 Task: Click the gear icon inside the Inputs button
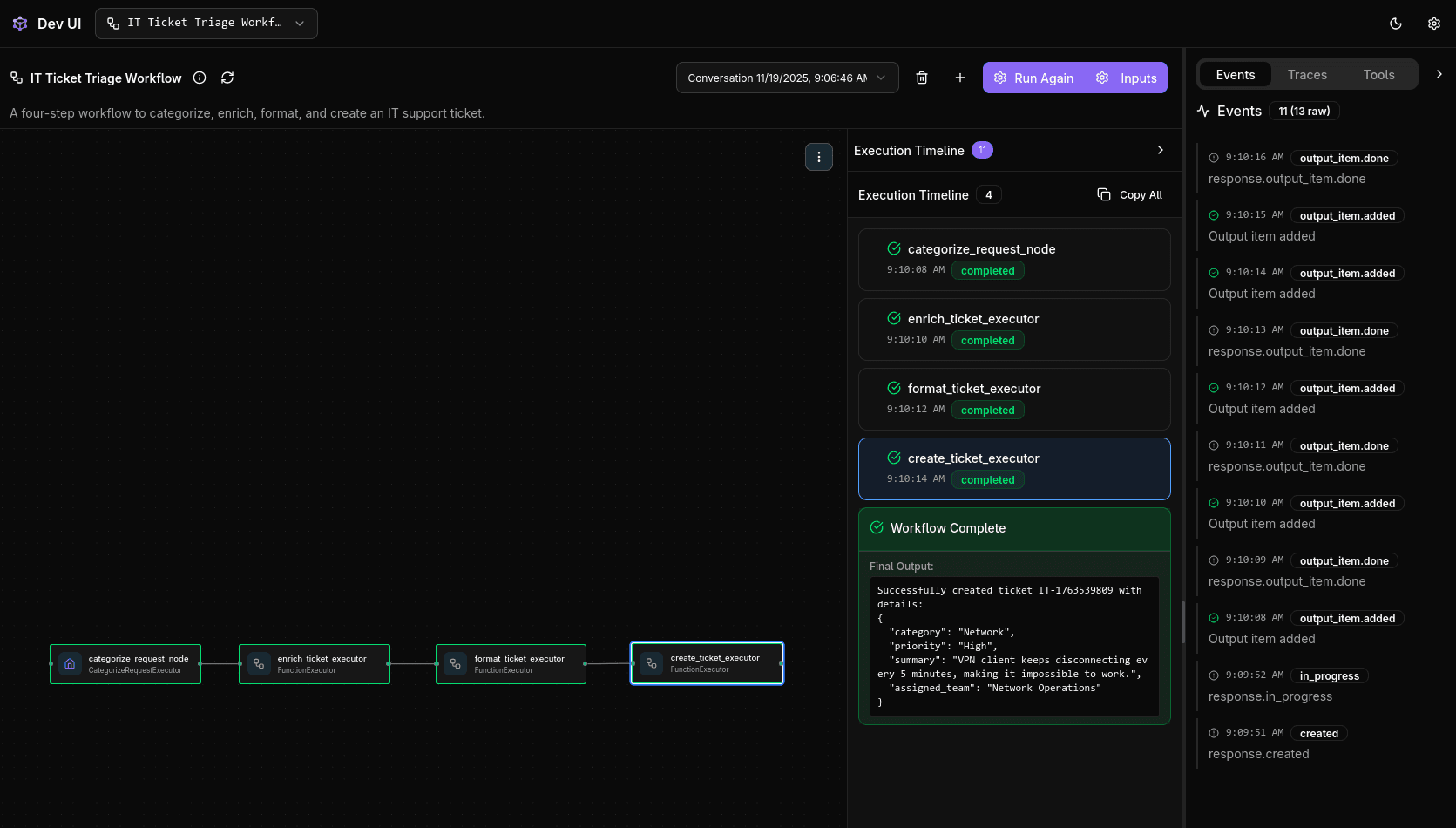click(1101, 78)
